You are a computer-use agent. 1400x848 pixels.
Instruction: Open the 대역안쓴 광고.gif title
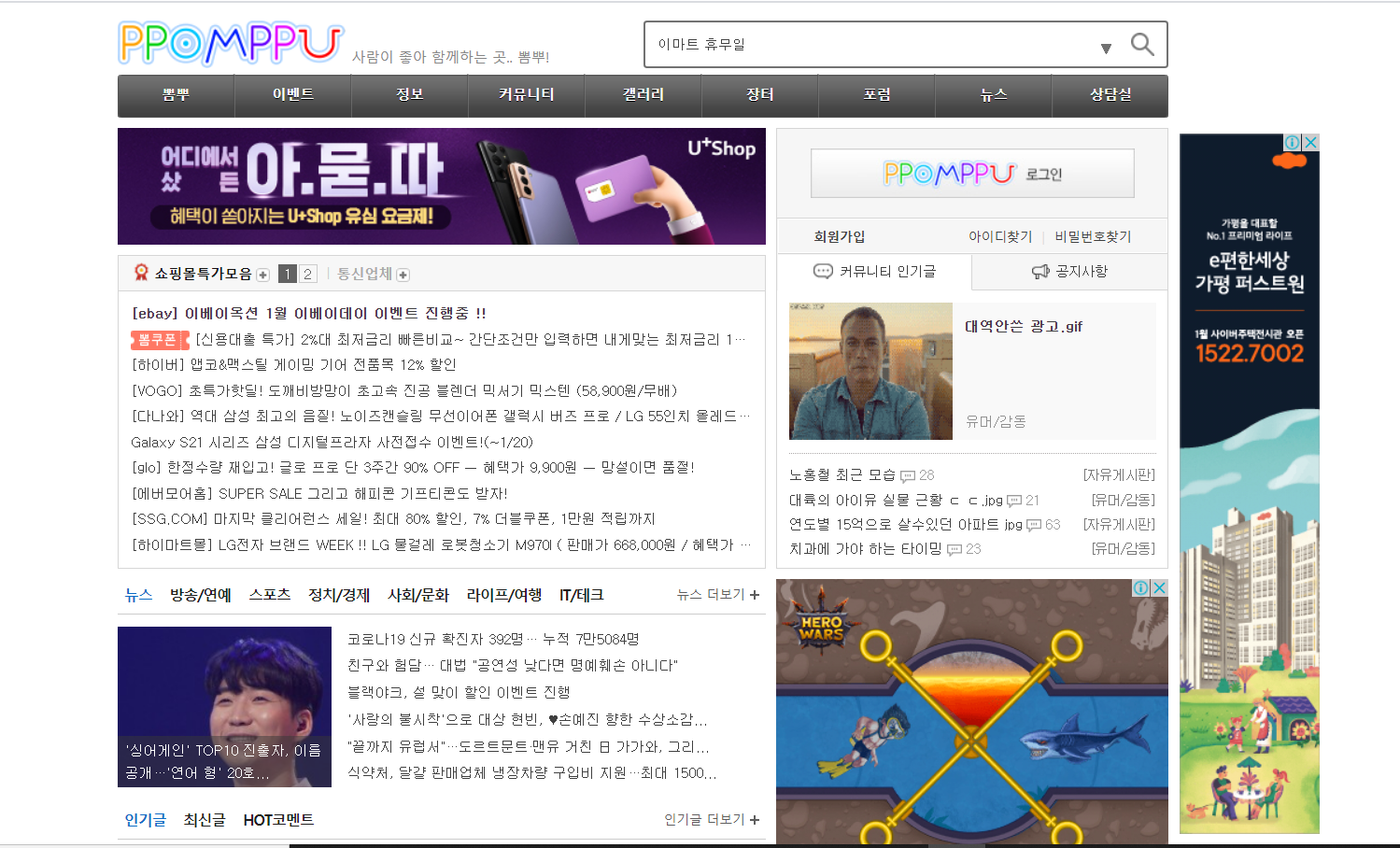[x=1024, y=326]
